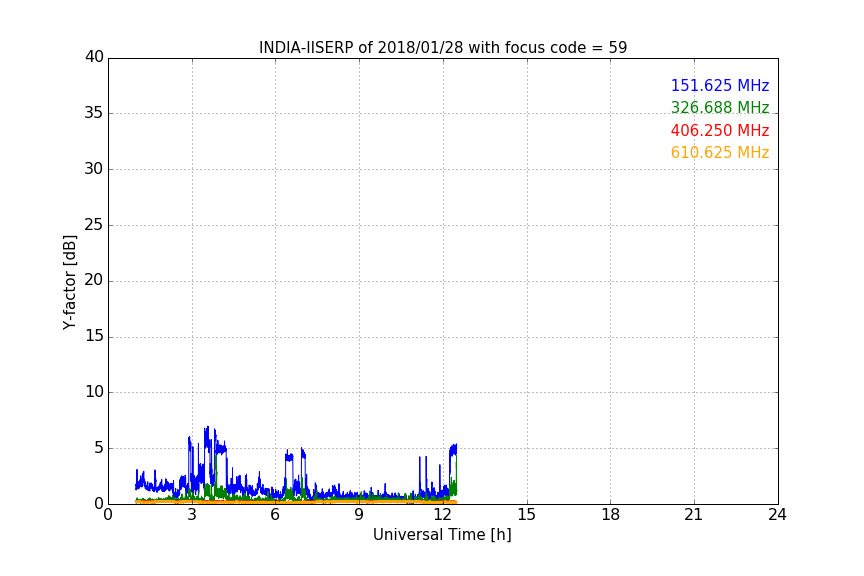The image size is (864, 576).
Task: Click the x-axis tick label 9
Action: pyautogui.click(x=359, y=515)
